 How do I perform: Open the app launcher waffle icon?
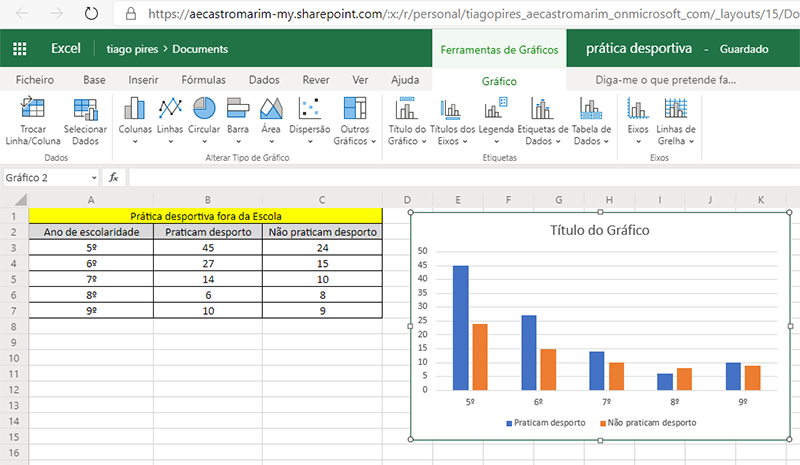tap(19, 49)
